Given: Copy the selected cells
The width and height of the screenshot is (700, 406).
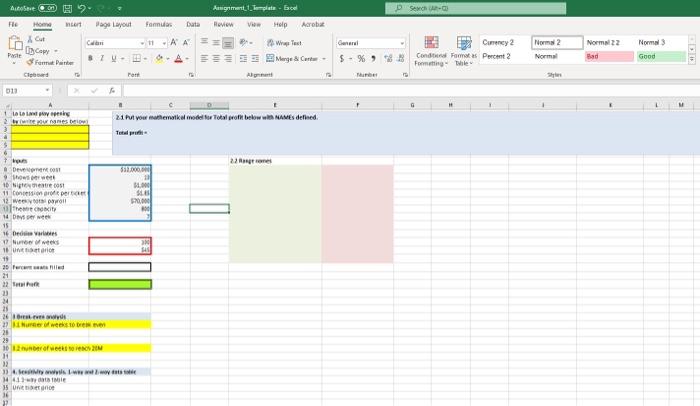Looking at the screenshot, I should (x=38, y=51).
